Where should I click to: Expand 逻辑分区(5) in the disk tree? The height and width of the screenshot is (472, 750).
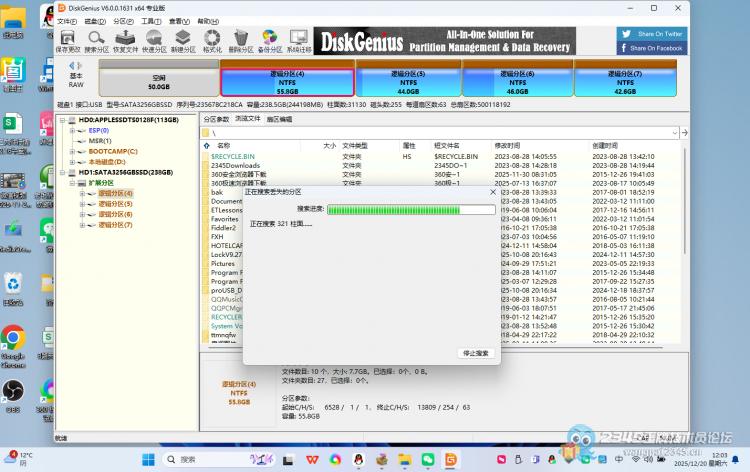[x=83, y=204]
